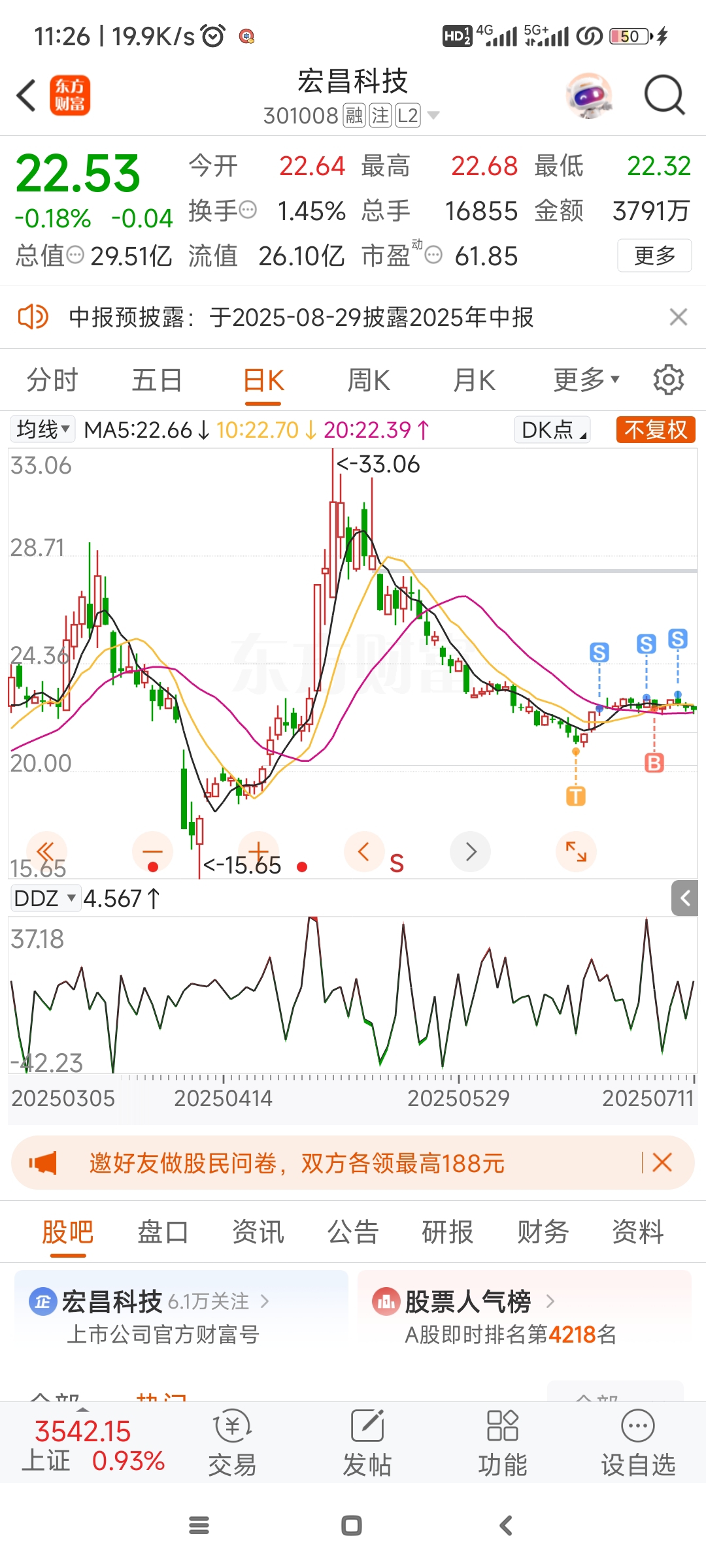Tap the back arrow at top left
Viewport: 706px width, 1568px height.
[x=26, y=96]
